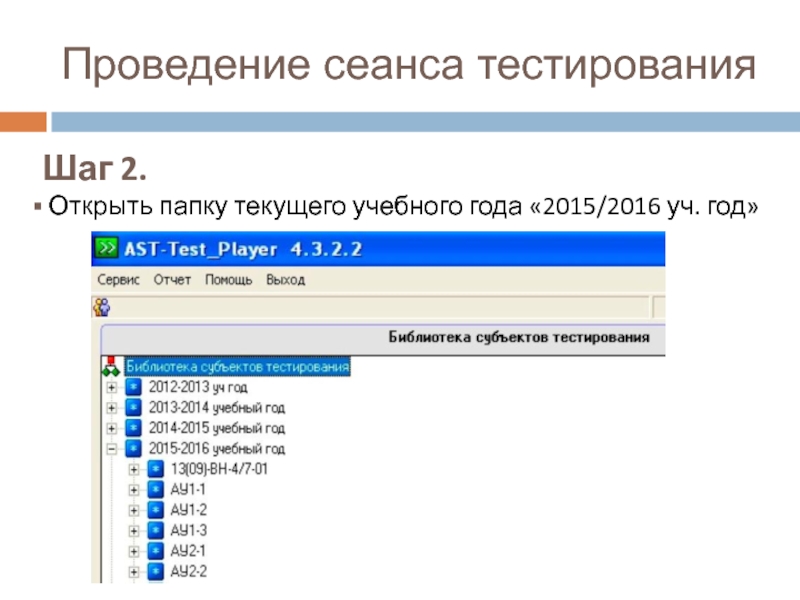The height and width of the screenshot is (600, 800).
Task: Click the blue icon next to АУ2-2
Action: (156, 571)
